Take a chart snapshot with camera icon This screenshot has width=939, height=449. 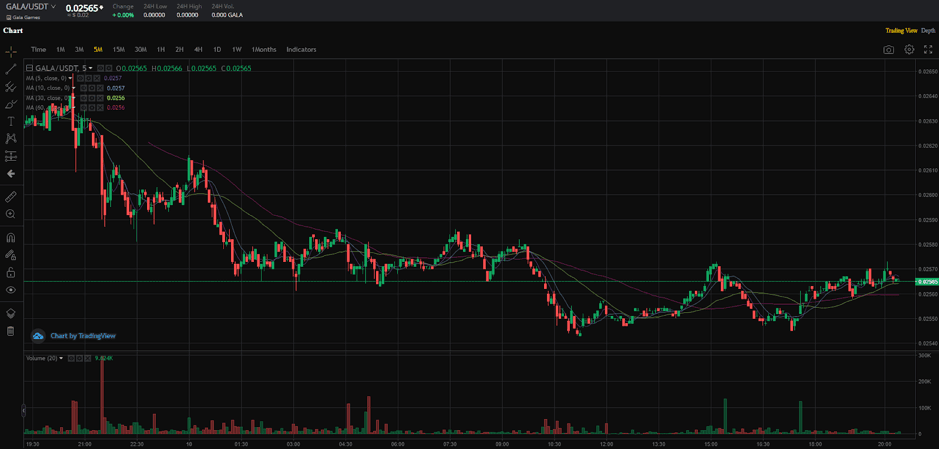pos(888,49)
